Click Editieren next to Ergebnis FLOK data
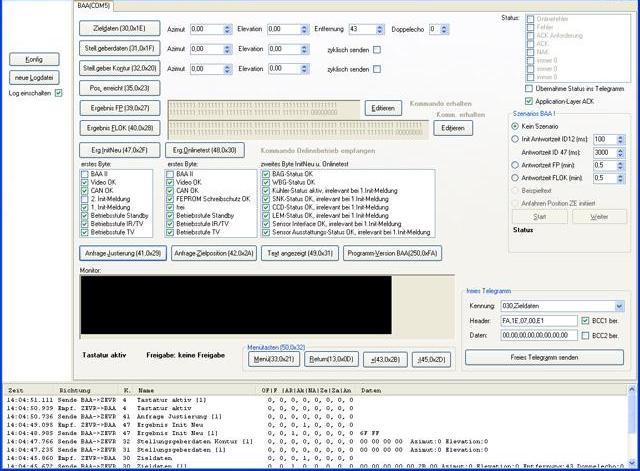Viewport: 640px width, 471px height. tap(453, 128)
